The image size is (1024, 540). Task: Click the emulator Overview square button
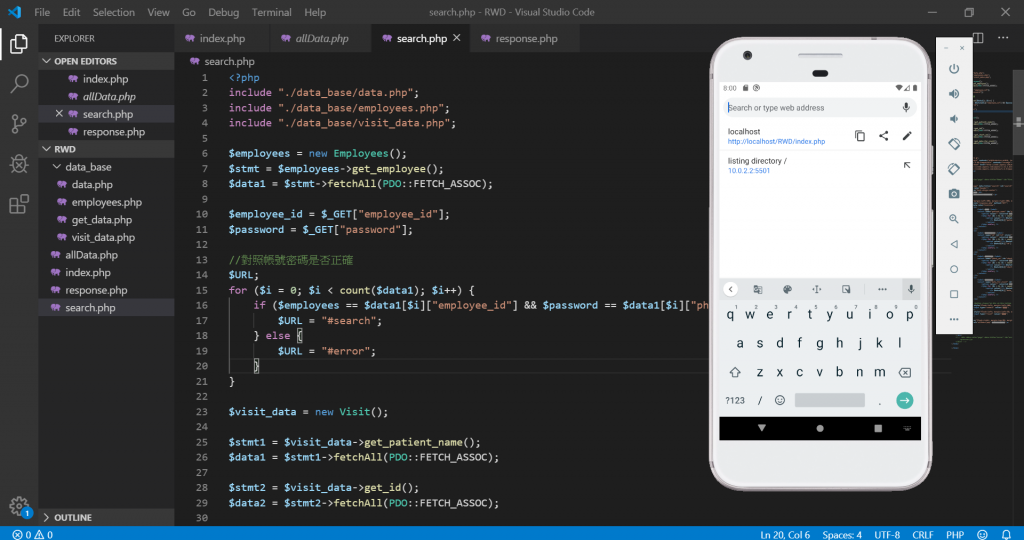(953, 294)
